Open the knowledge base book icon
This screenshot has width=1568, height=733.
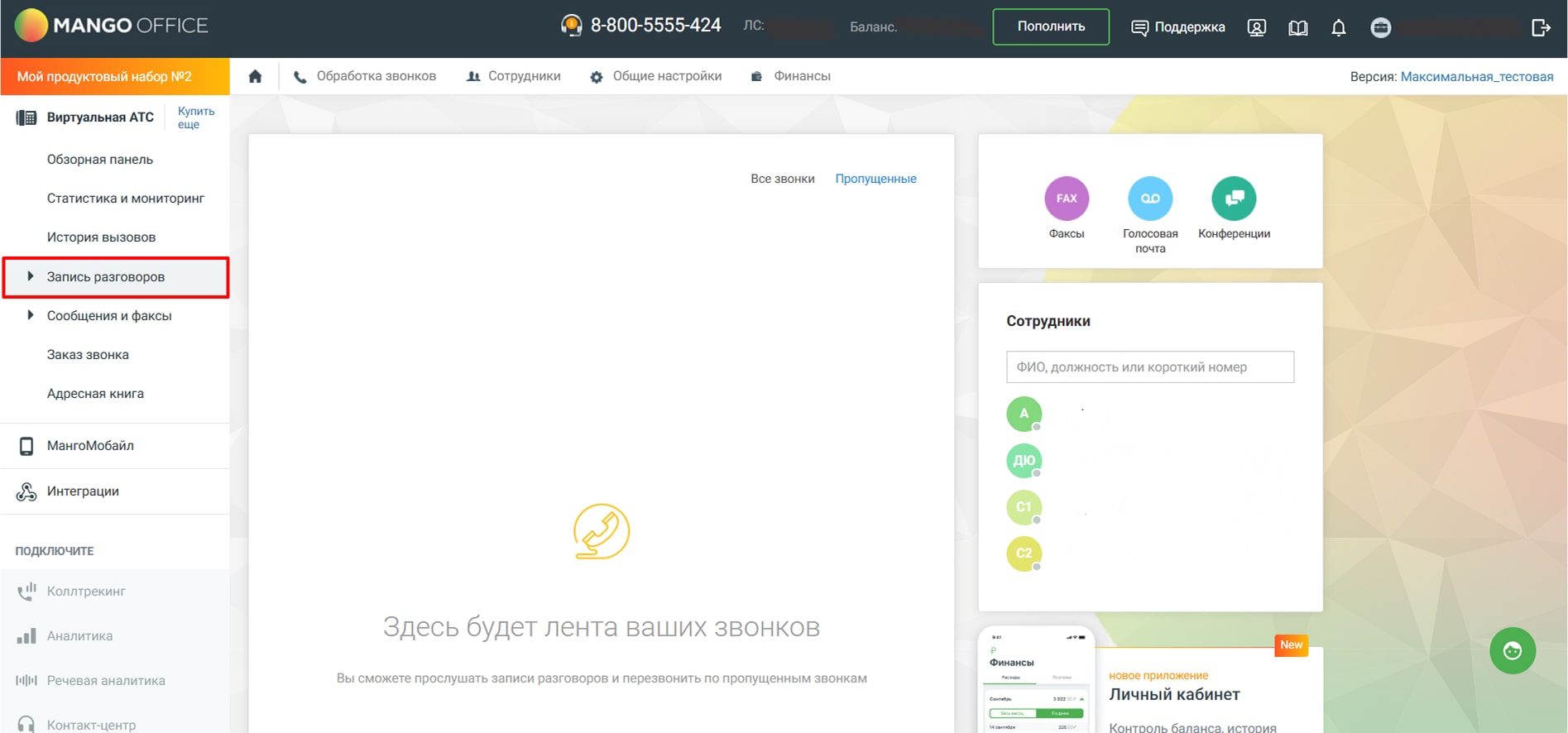coord(1297,27)
